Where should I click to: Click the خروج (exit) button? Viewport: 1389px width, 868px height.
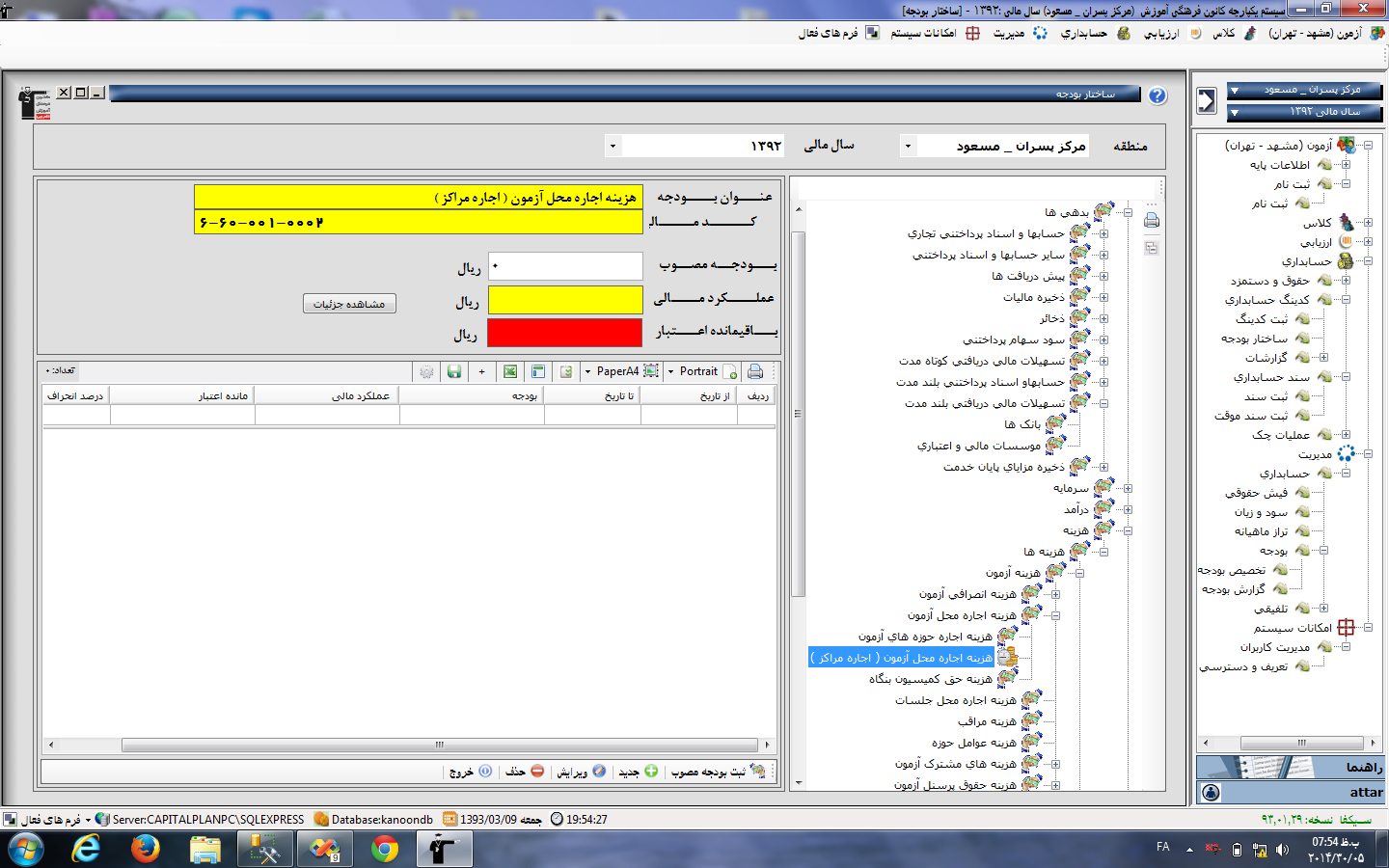point(471,772)
